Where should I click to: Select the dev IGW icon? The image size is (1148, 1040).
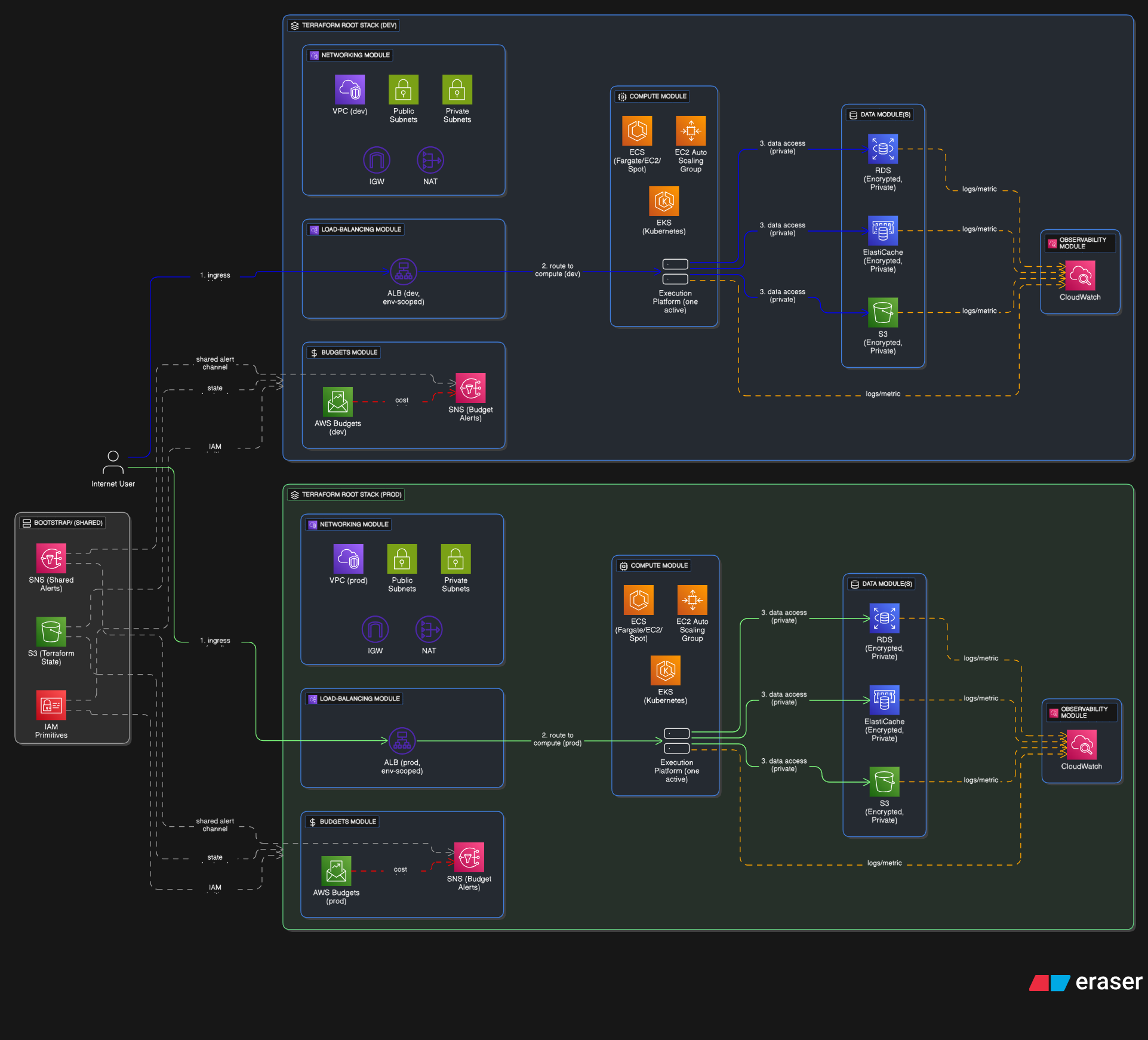pos(377,160)
